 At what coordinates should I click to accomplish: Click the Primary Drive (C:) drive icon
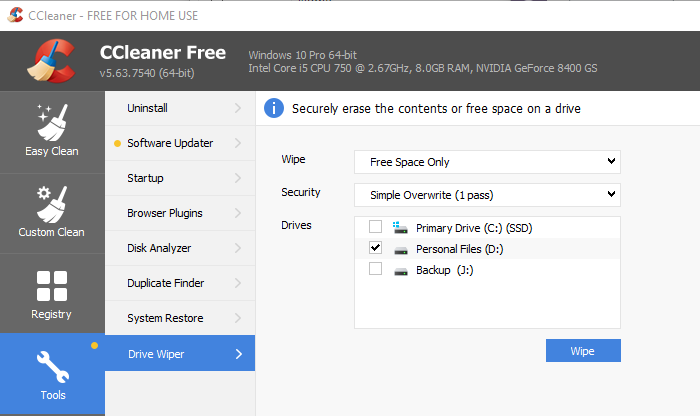(x=401, y=228)
